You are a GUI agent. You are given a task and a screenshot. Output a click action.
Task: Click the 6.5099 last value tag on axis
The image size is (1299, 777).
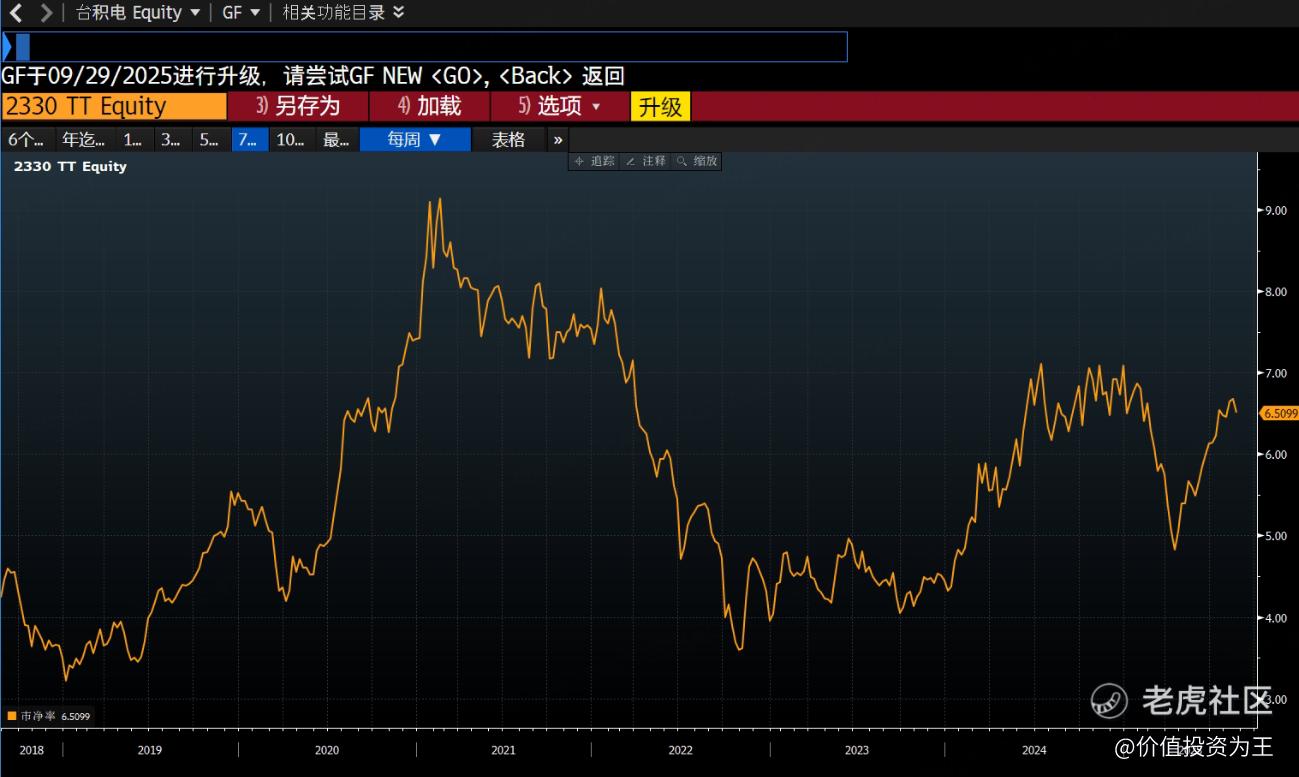pyautogui.click(x=1279, y=413)
